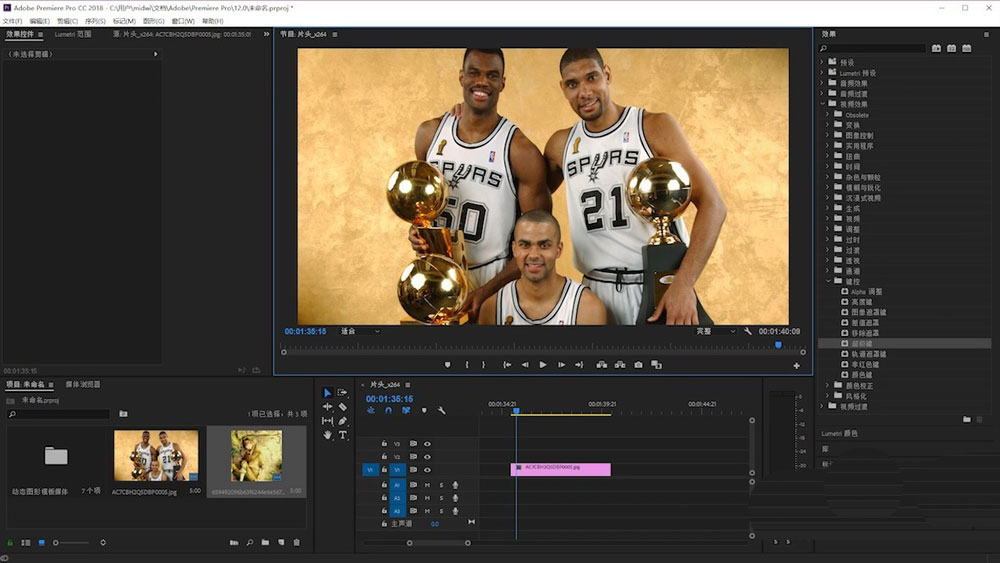Click the Add Marker button in Program Monitor

(447, 365)
